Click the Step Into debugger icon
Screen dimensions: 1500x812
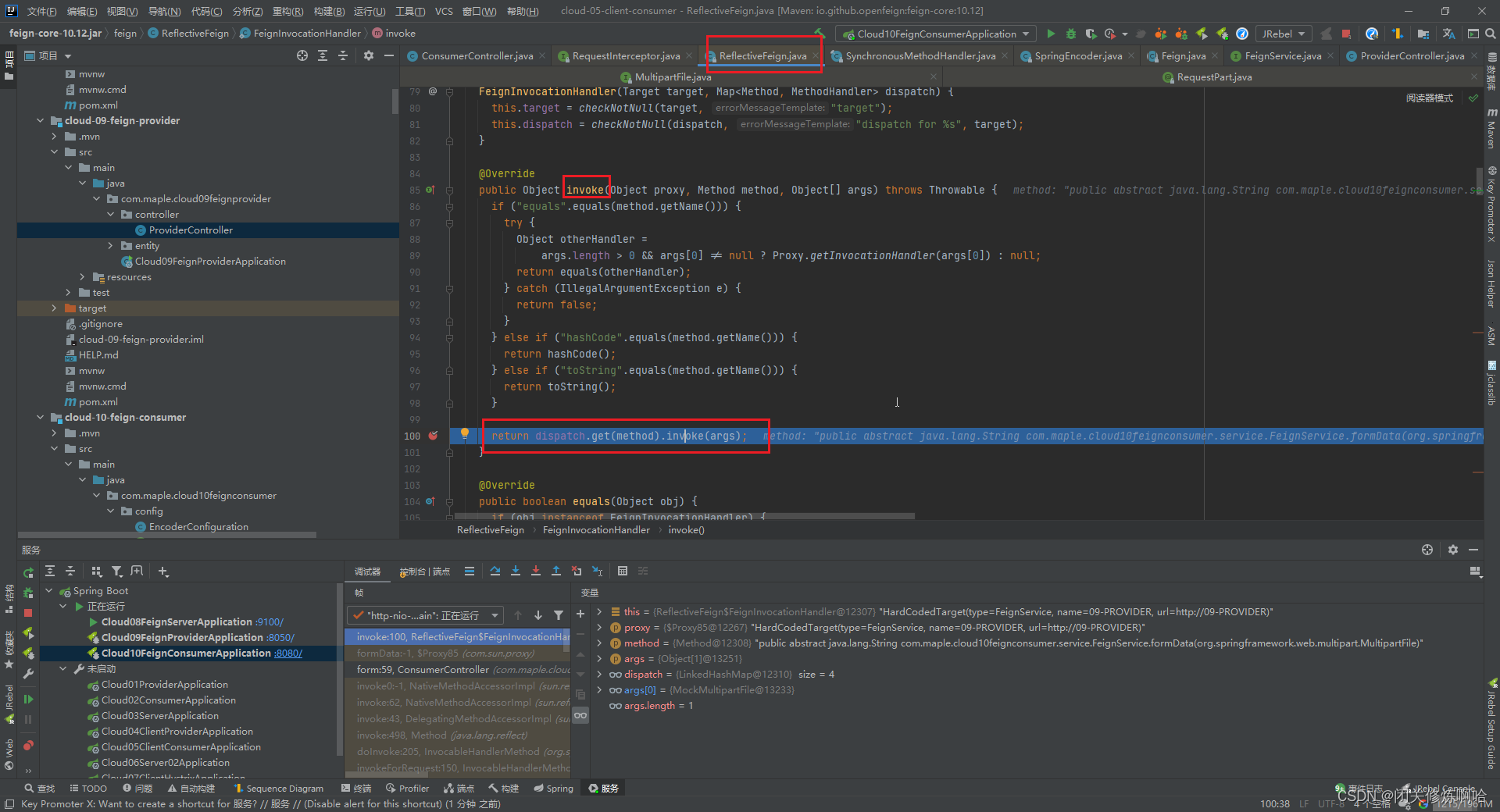coord(516,572)
